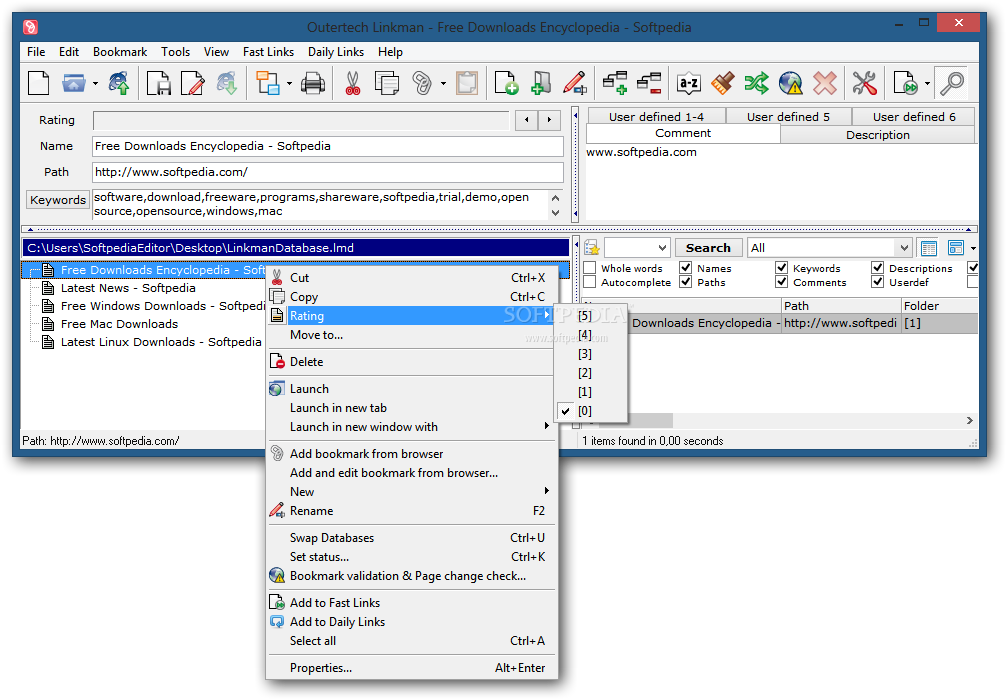The height and width of the screenshot is (700, 1007).
Task: Uncheck the Descriptions checkbox
Action: pos(877,268)
